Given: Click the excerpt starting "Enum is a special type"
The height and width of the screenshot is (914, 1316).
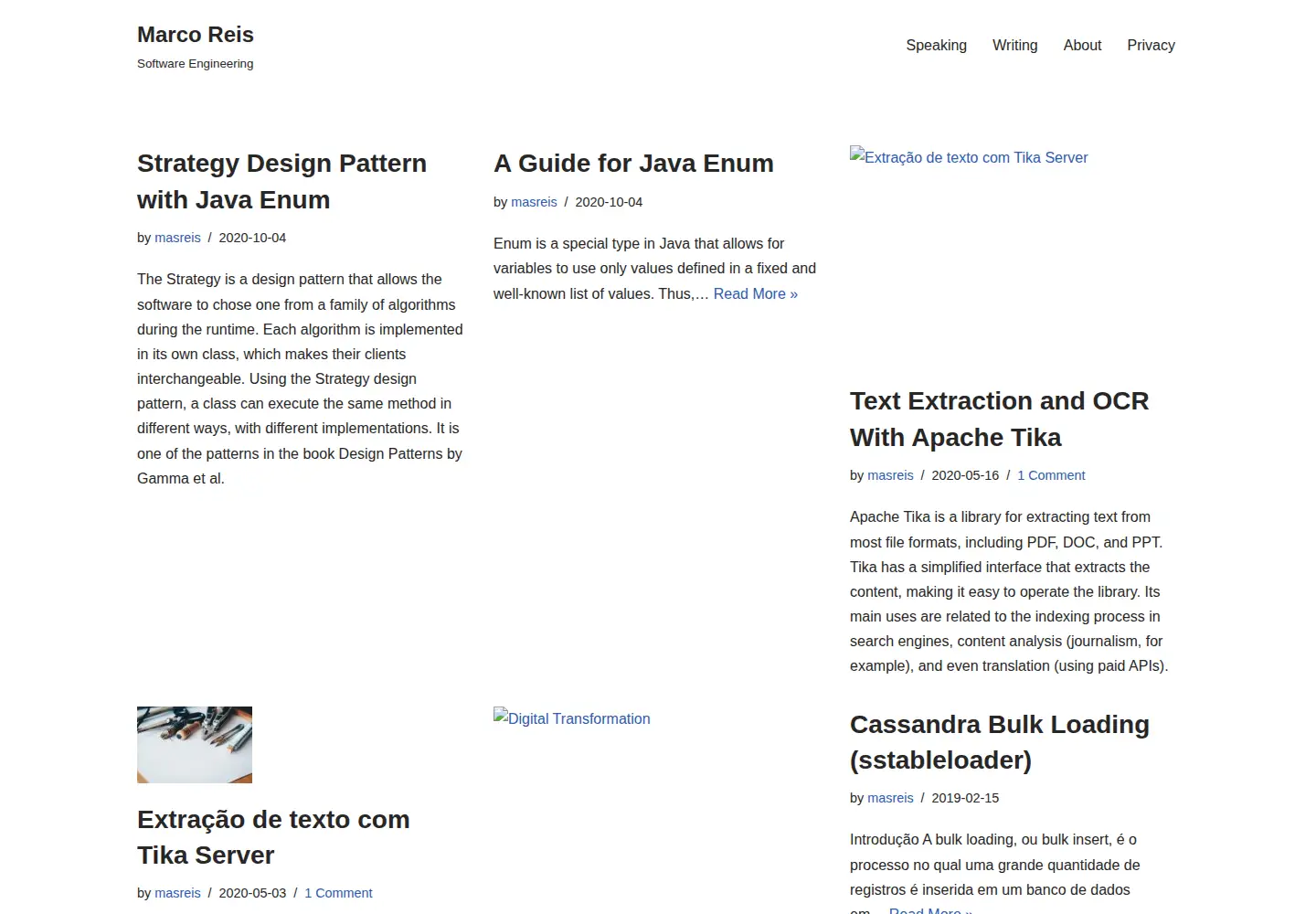Looking at the screenshot, I should (654, 269).
